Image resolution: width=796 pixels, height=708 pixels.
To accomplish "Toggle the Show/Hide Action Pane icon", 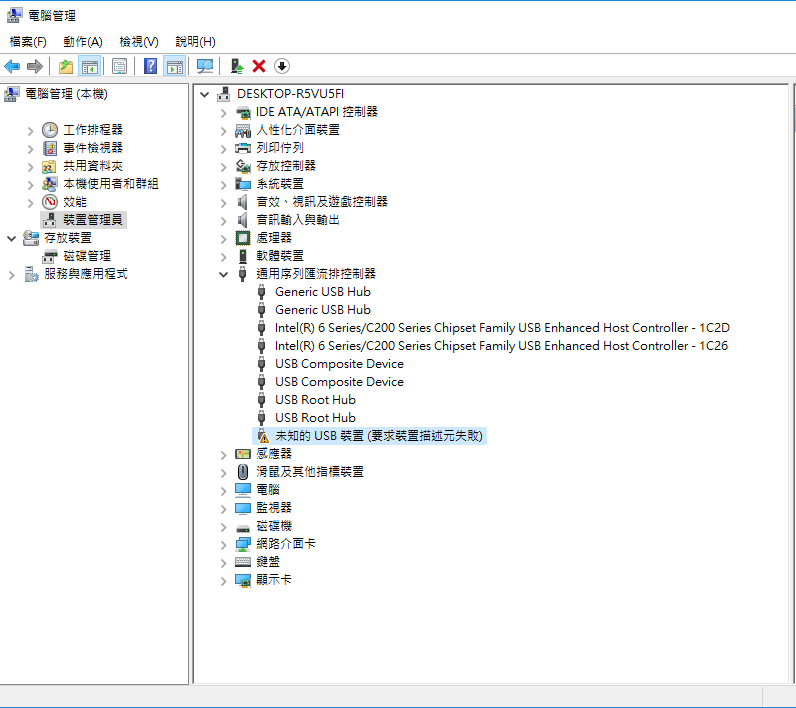I will pos(175,66).
